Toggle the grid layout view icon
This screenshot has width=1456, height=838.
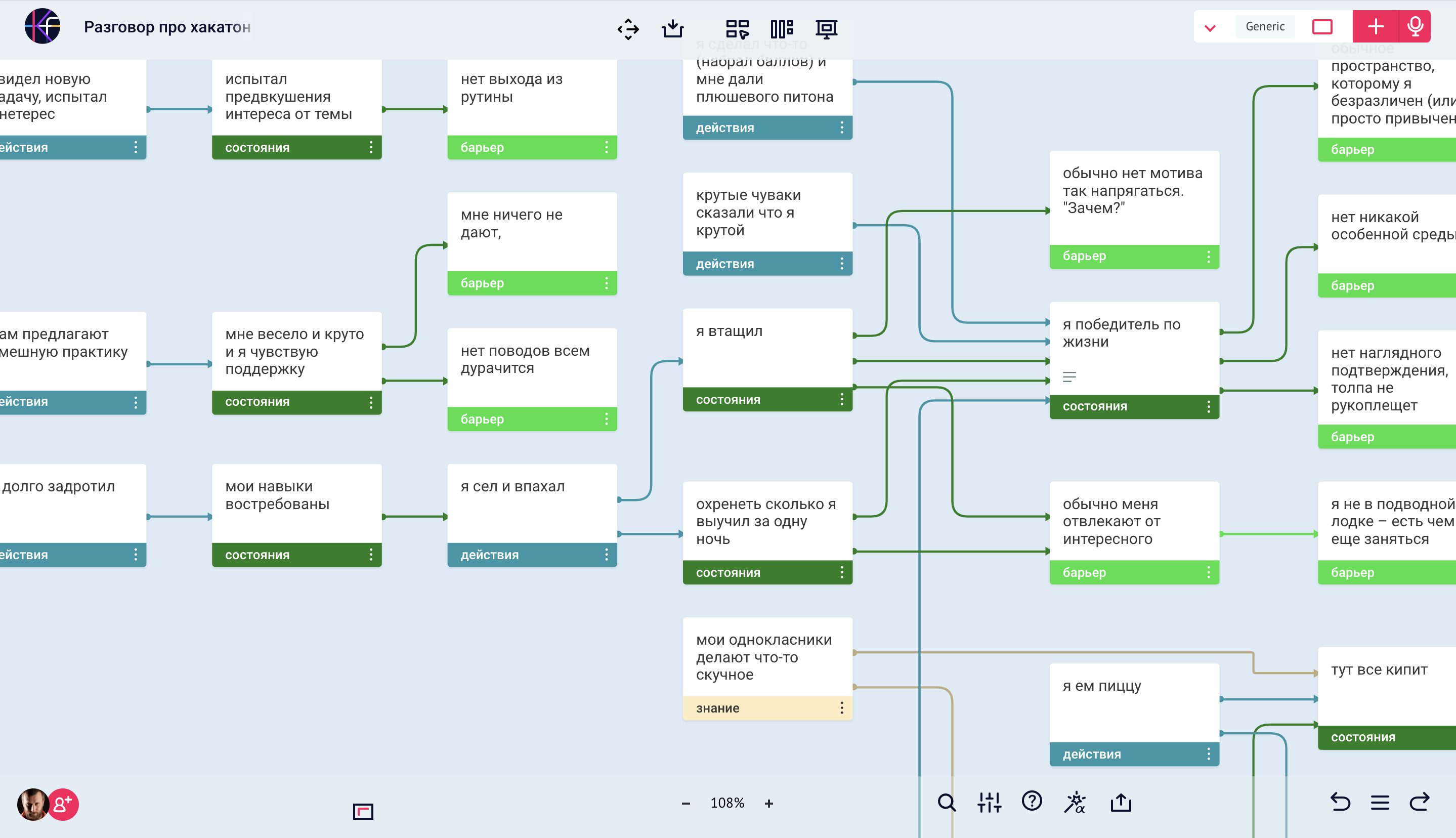coord(738,28)
